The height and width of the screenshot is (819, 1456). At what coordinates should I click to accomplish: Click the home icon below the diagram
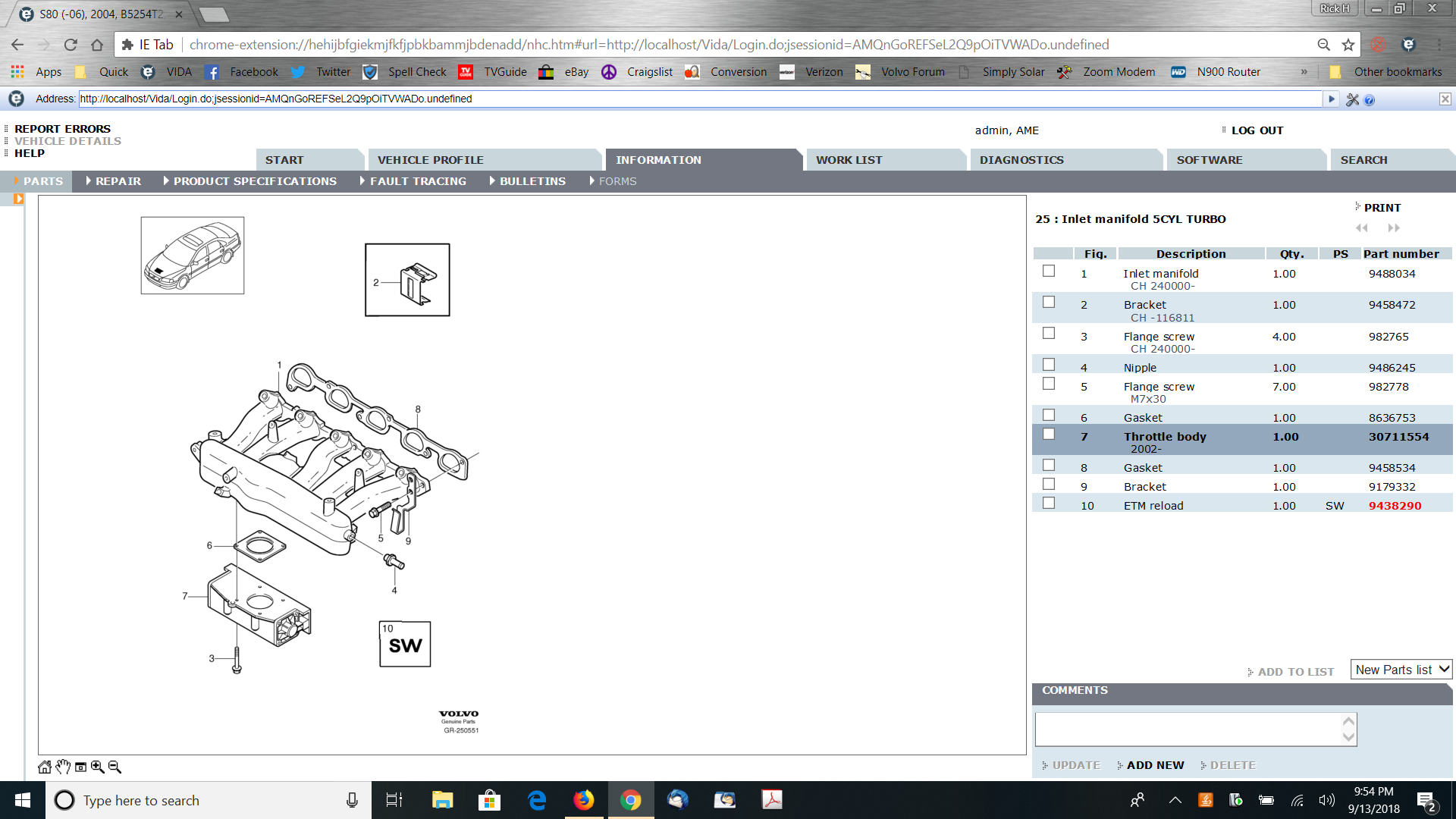click(45, 767)
